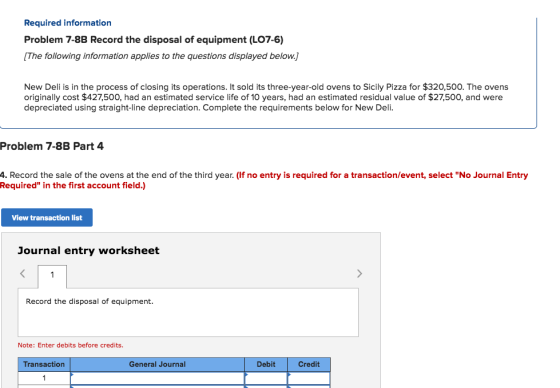This screenshot has width=560, height=388.
Task: Go to next journal entry using right chevron
Action: [359, 274]
